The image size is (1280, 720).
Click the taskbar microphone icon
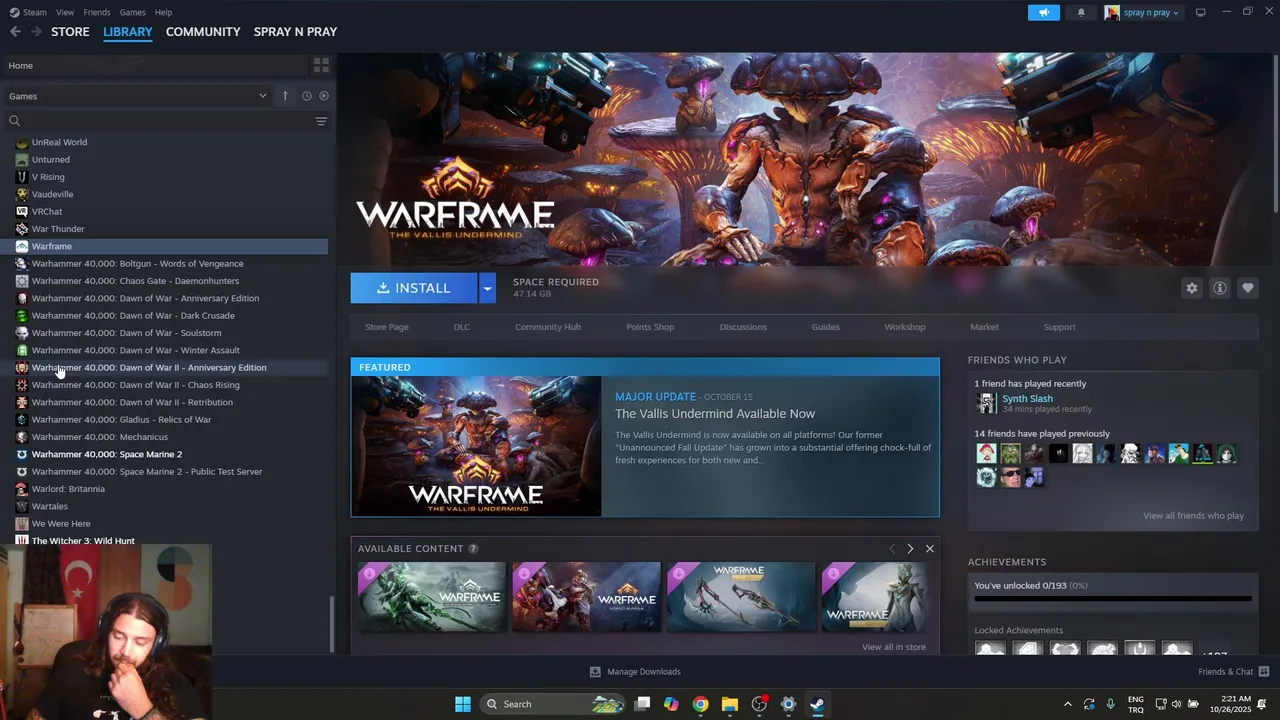(x=1110, y=704)
